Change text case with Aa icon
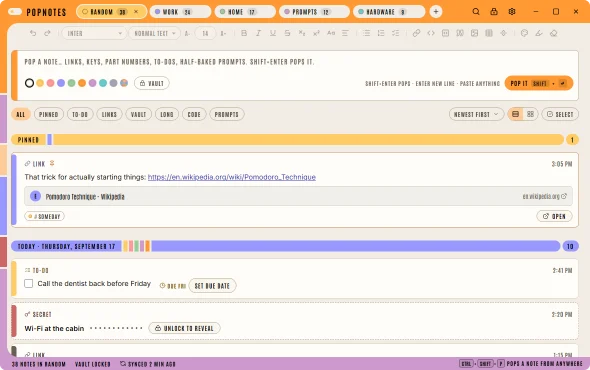 coord(331,33)
